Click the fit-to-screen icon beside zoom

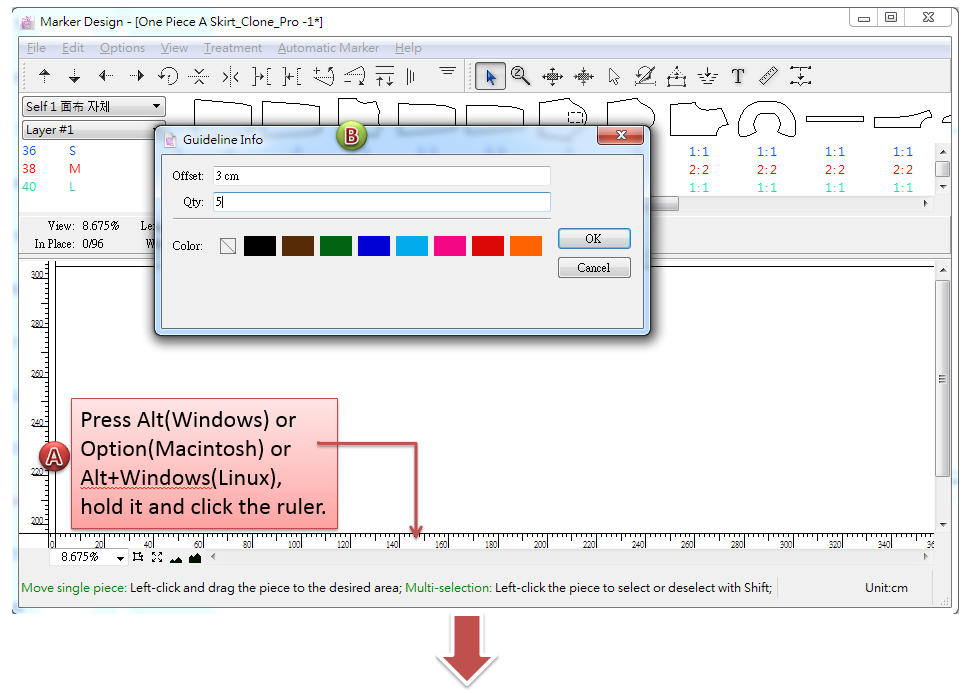tap(157, 557)
